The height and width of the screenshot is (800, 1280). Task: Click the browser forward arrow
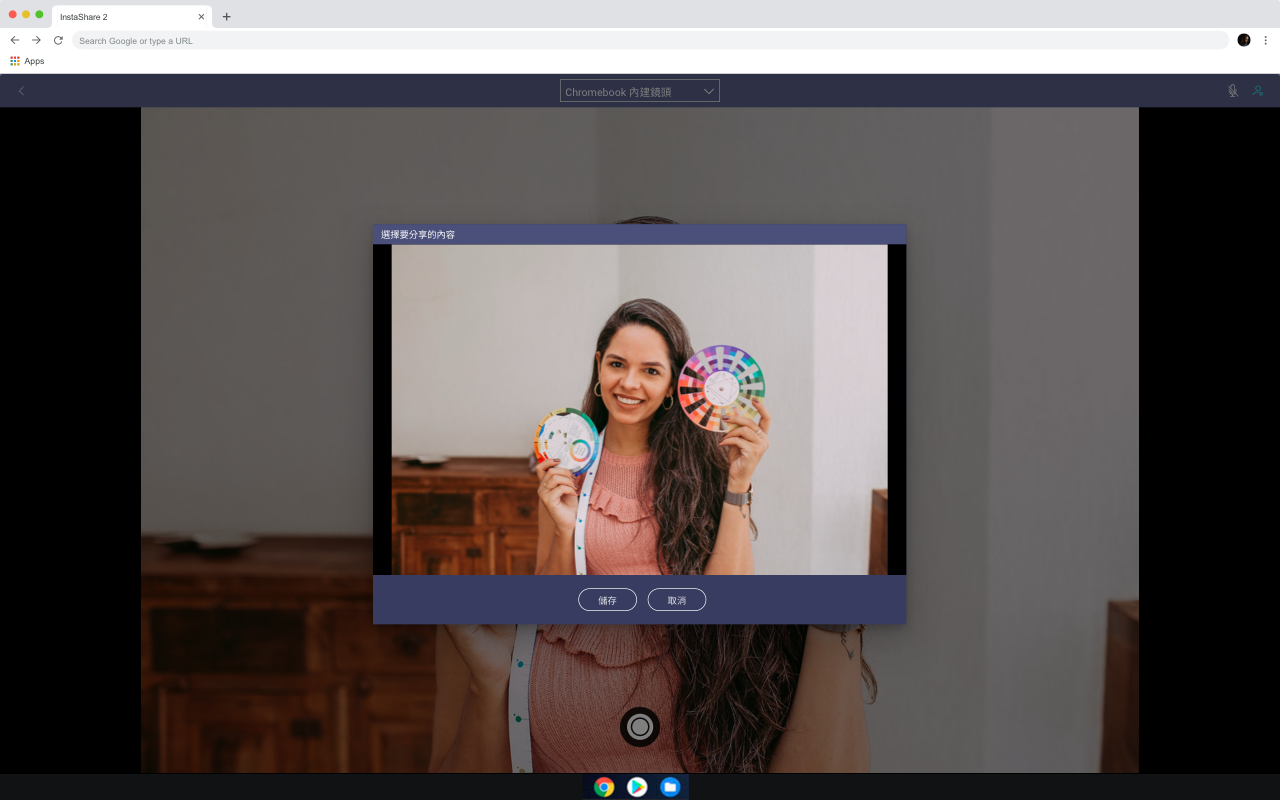pos(36,40)
